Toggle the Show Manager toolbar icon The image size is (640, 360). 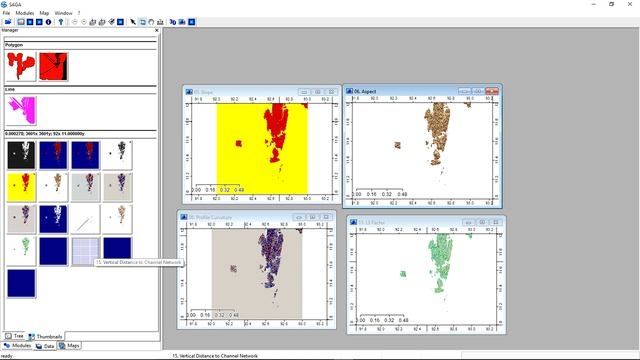tap(21, 22)
